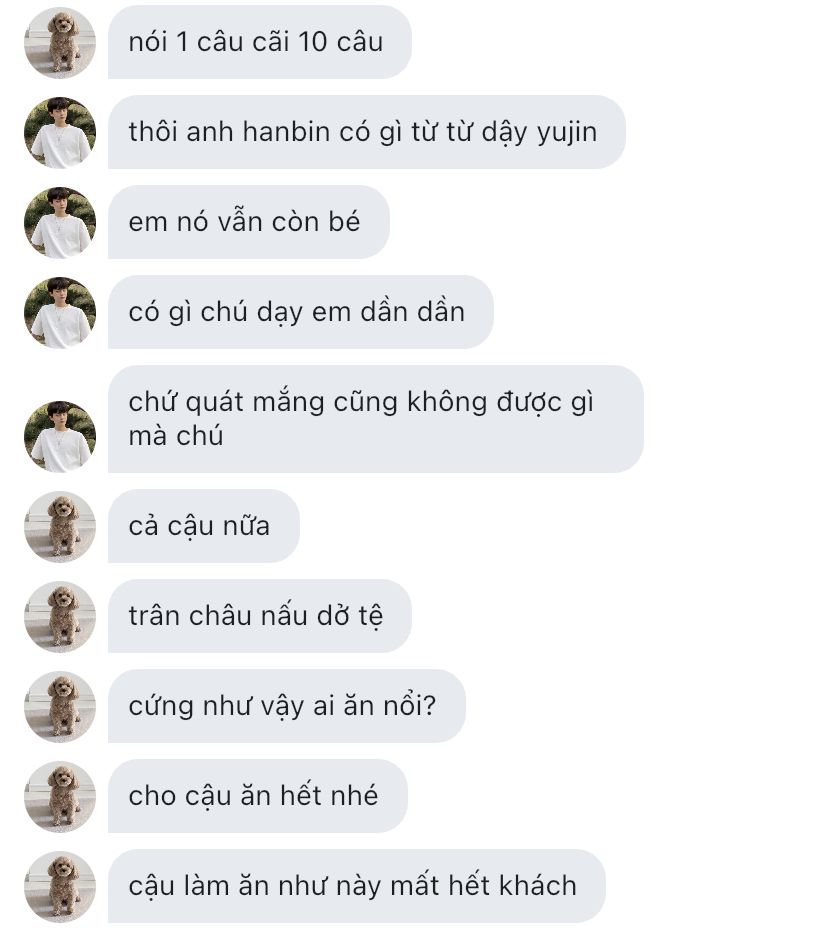
Task: Click the "trân châu nấu dở tệ" message
Action: pyautogui.click(x=260, y=616)
